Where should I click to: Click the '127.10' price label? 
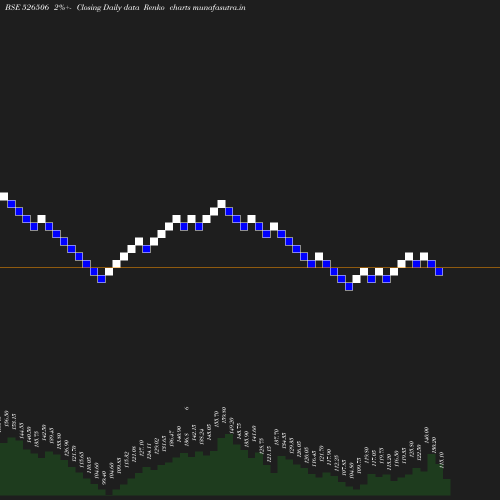141,448
